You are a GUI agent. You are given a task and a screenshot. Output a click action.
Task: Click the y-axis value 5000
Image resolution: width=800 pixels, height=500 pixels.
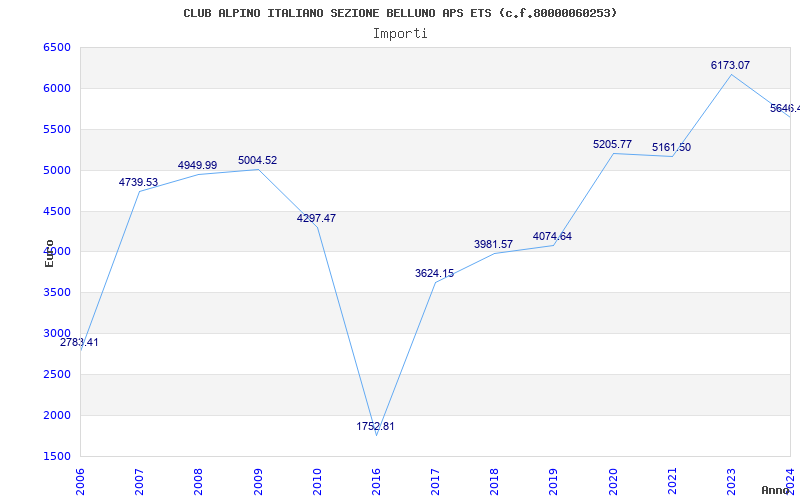57,170
